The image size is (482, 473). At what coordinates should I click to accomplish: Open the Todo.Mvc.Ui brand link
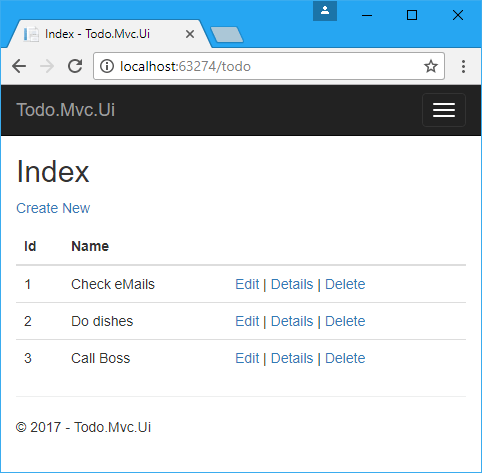point(66,110)
